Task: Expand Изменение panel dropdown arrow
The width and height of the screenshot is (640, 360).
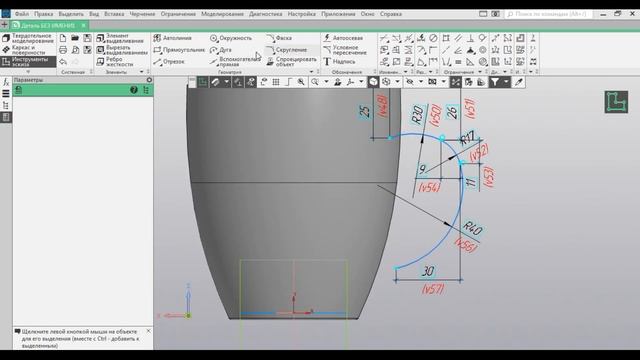Action: click(405, 72)
